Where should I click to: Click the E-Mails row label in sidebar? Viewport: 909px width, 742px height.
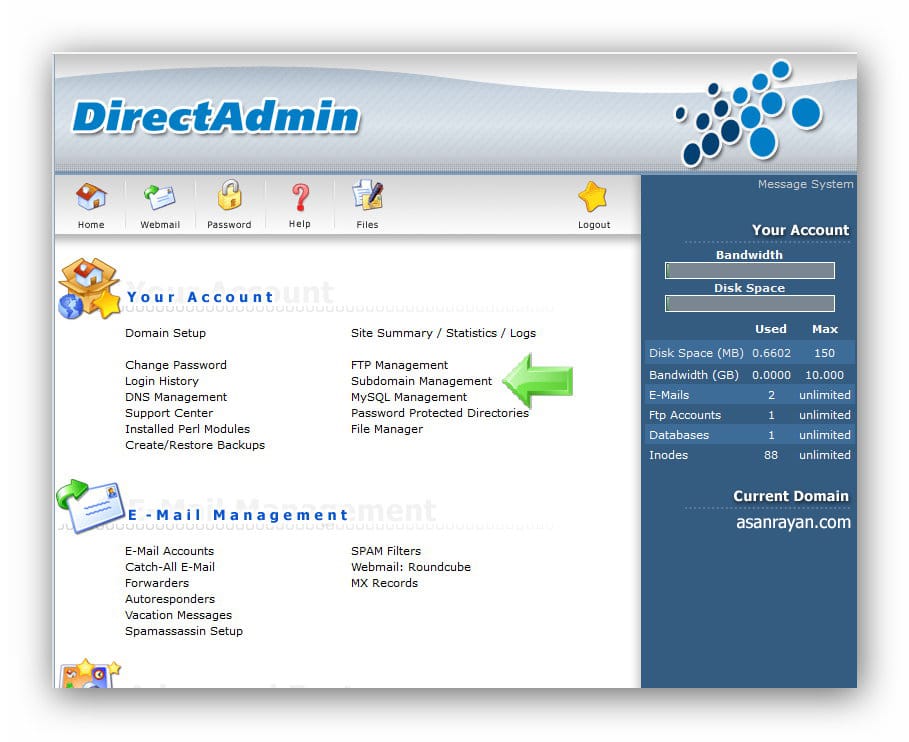(x=669, y=395)
